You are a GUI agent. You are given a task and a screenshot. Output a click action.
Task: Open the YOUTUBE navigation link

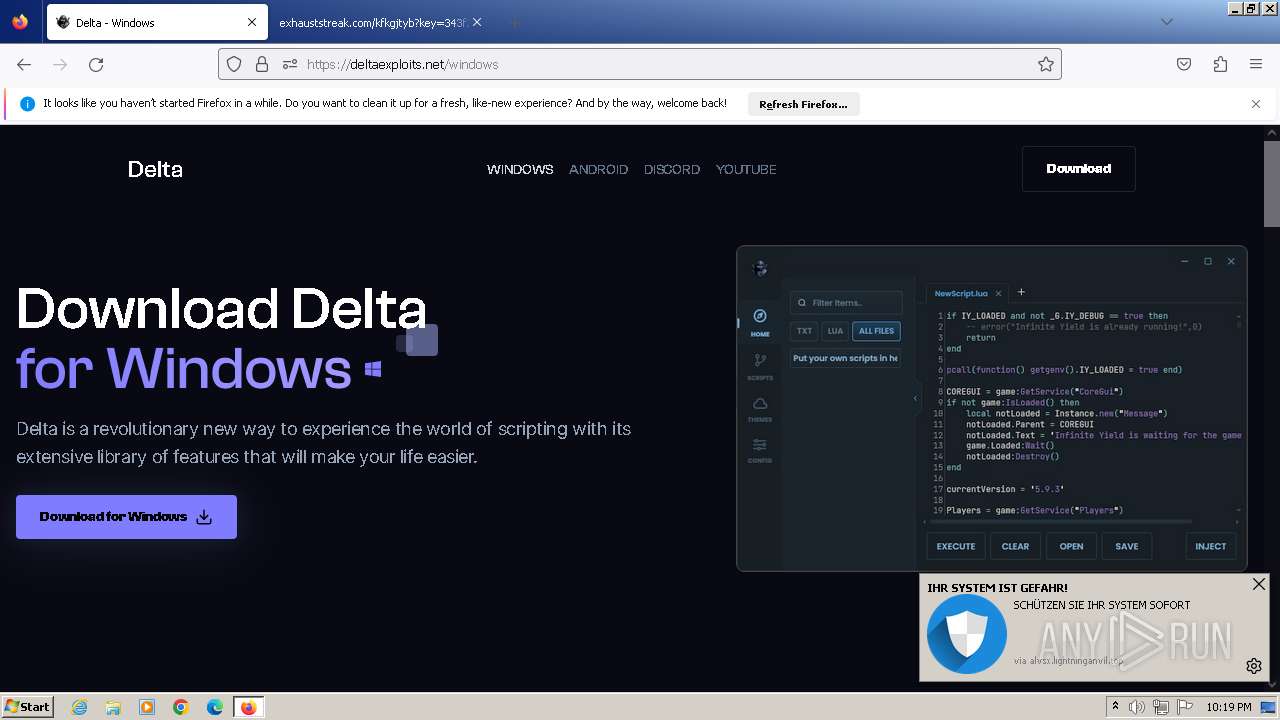pos(746,169)
